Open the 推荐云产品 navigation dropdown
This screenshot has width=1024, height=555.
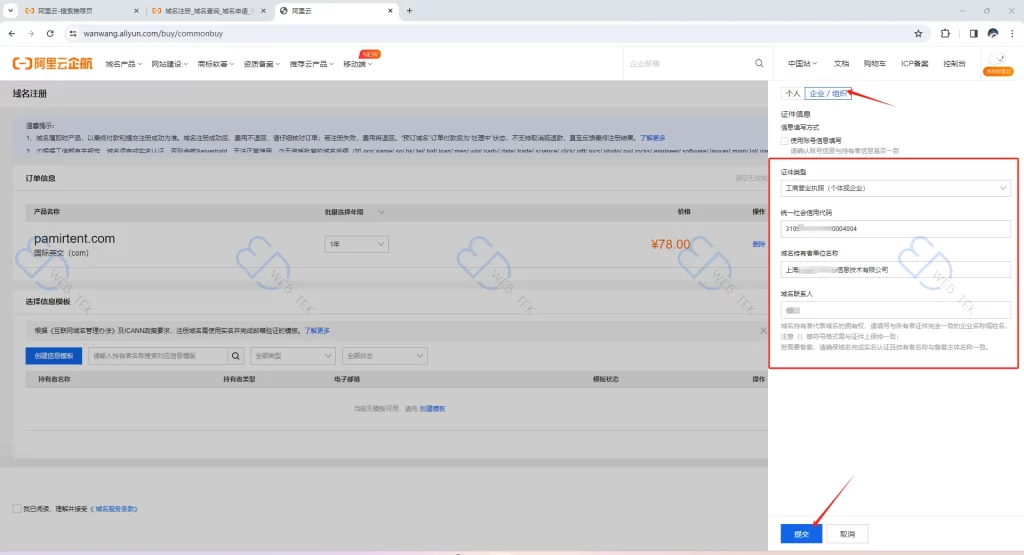(x=311, y=64)
